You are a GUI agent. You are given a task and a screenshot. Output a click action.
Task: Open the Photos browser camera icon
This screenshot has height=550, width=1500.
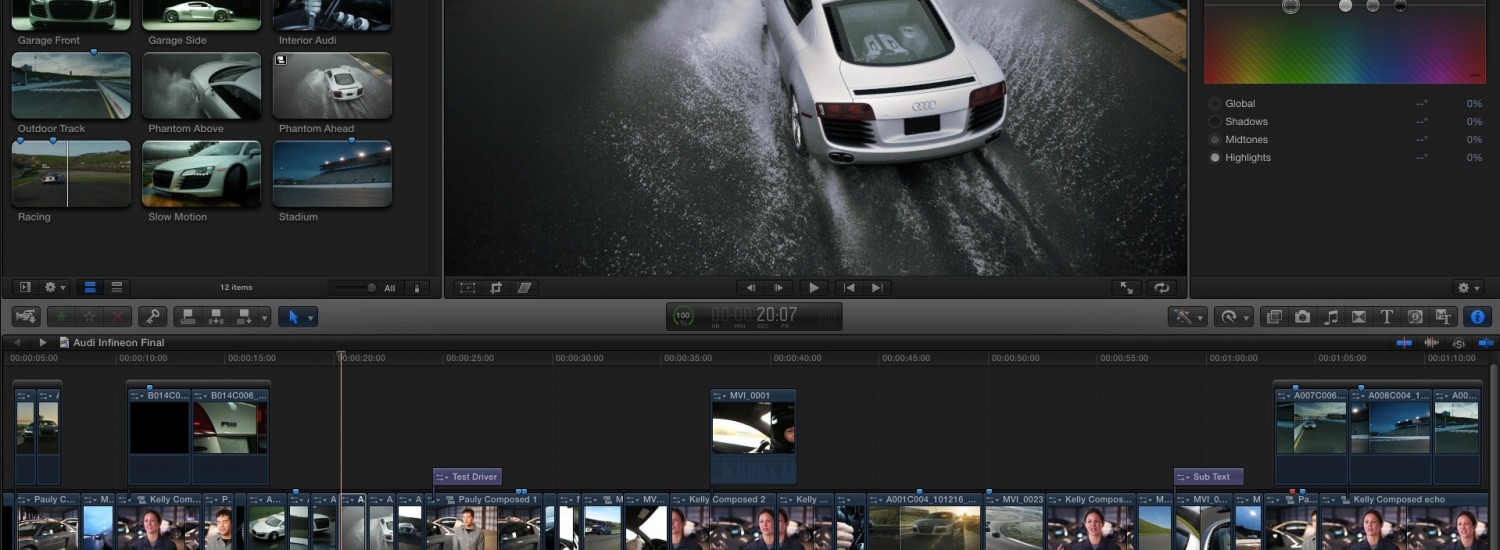[x=1302, y=317]
